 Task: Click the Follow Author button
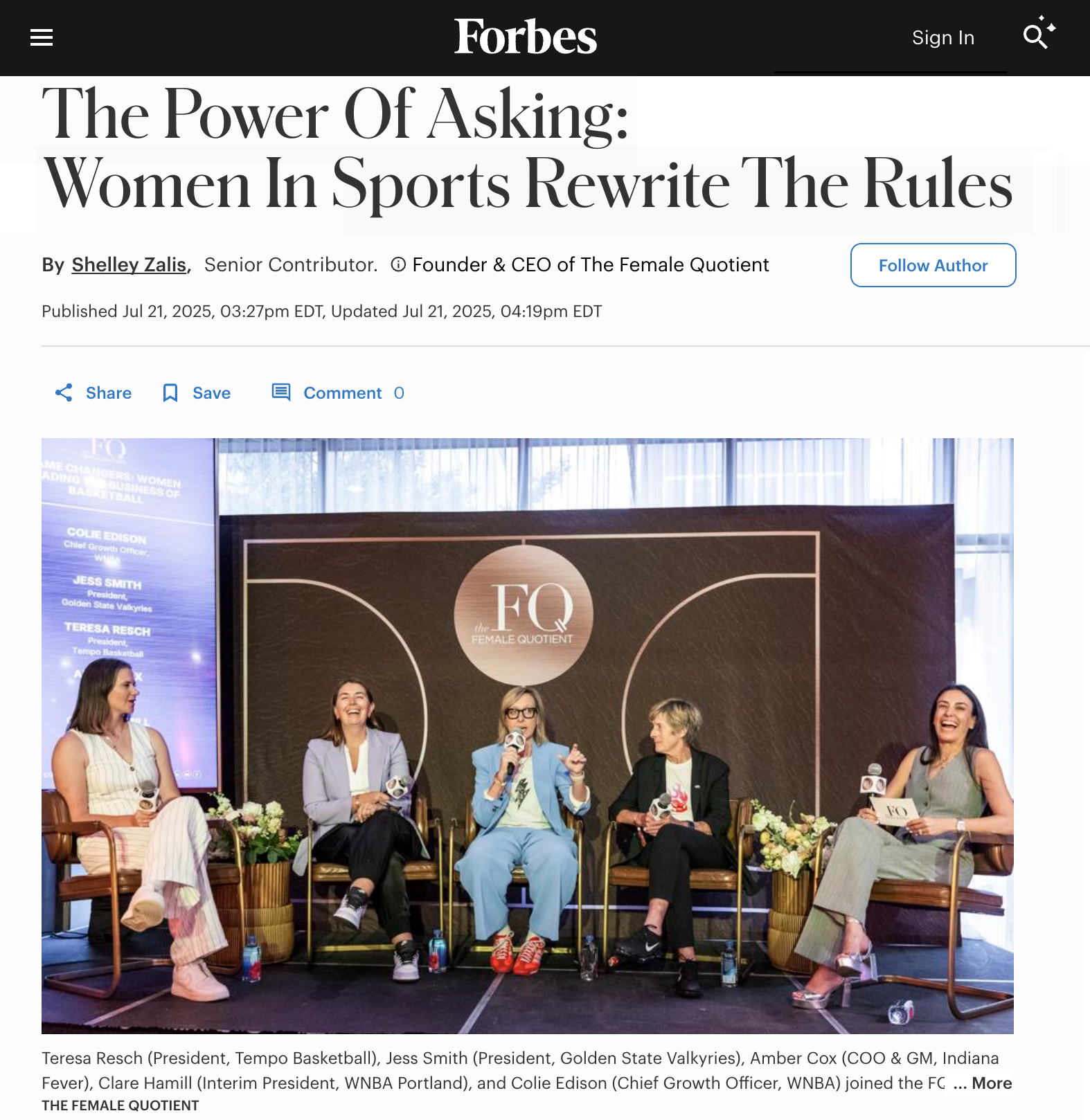[x=933, y=265]
